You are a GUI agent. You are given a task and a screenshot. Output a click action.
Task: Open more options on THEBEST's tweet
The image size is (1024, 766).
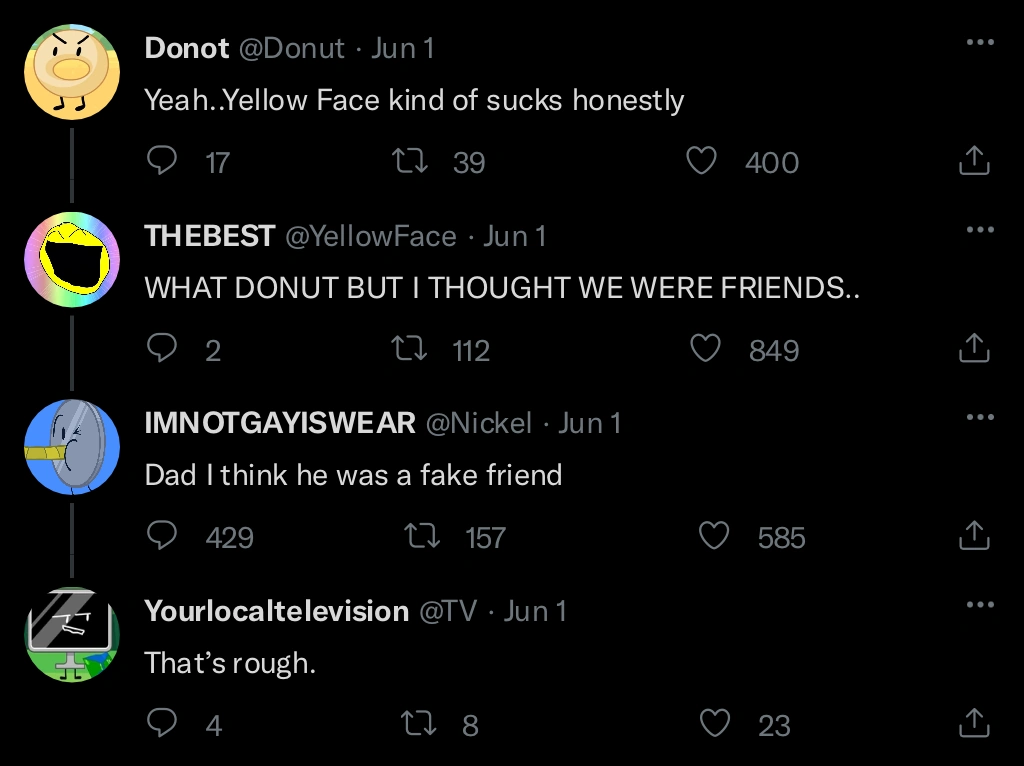coord(980,230)
